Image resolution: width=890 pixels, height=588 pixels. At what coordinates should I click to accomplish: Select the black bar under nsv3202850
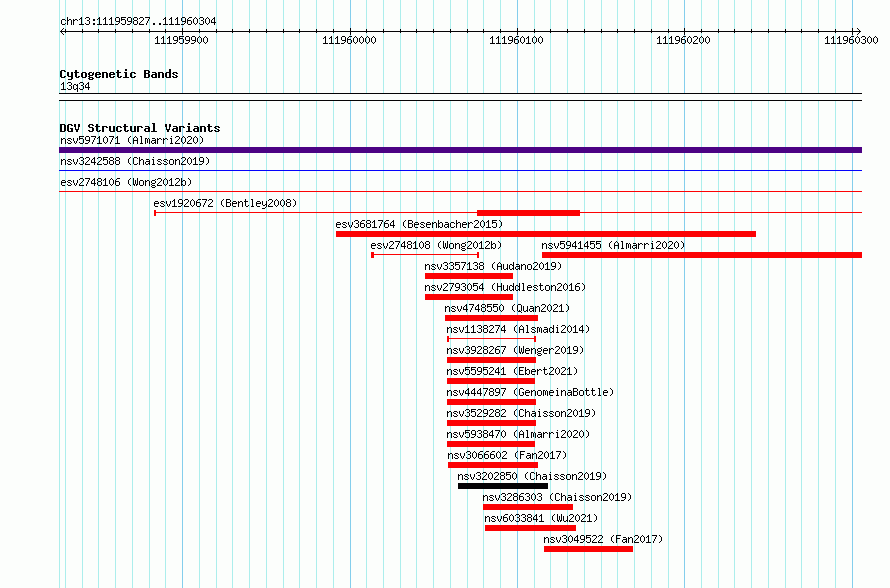503,486
